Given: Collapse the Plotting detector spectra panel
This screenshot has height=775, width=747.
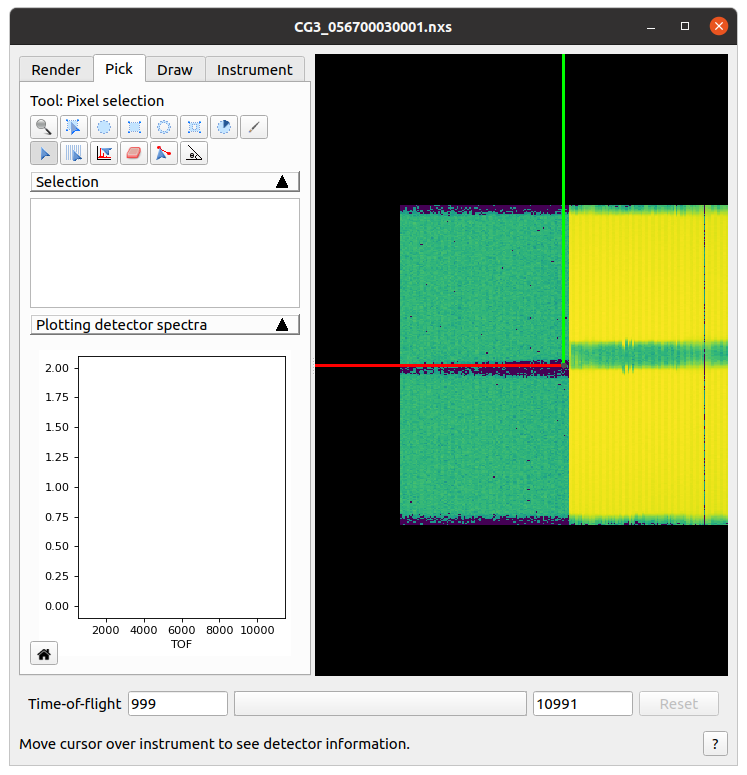Looking at the screenshot, I should pyautogui.click(x=165, y=325).
